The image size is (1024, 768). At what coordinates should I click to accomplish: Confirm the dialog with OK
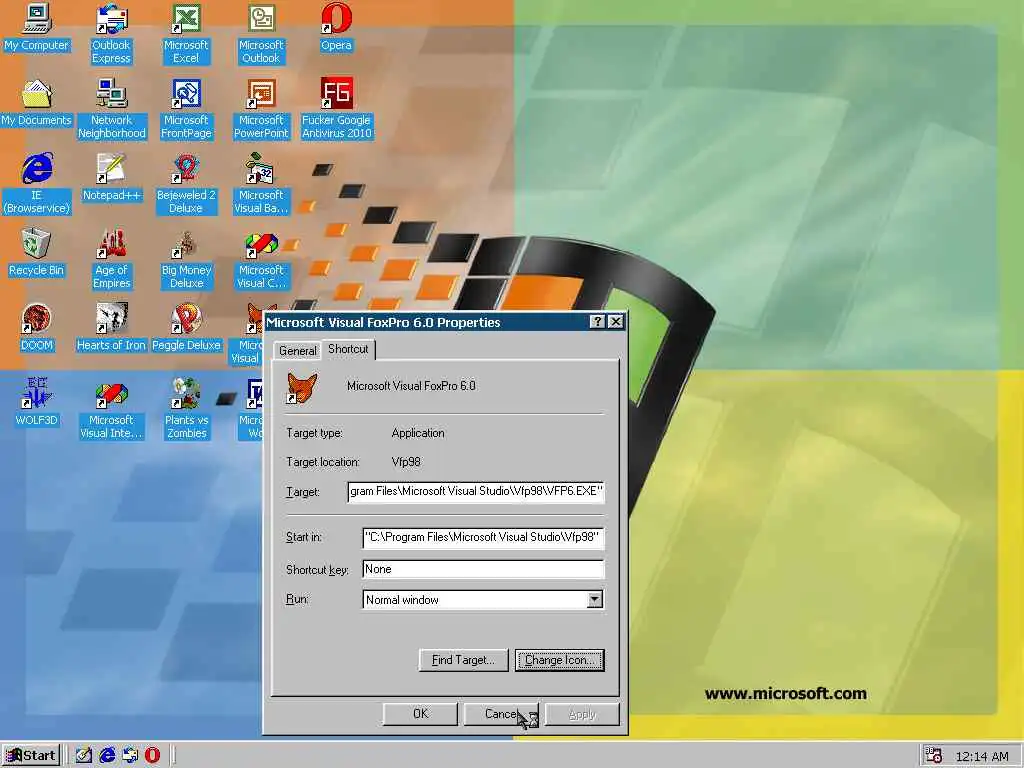tap(420, 714)
